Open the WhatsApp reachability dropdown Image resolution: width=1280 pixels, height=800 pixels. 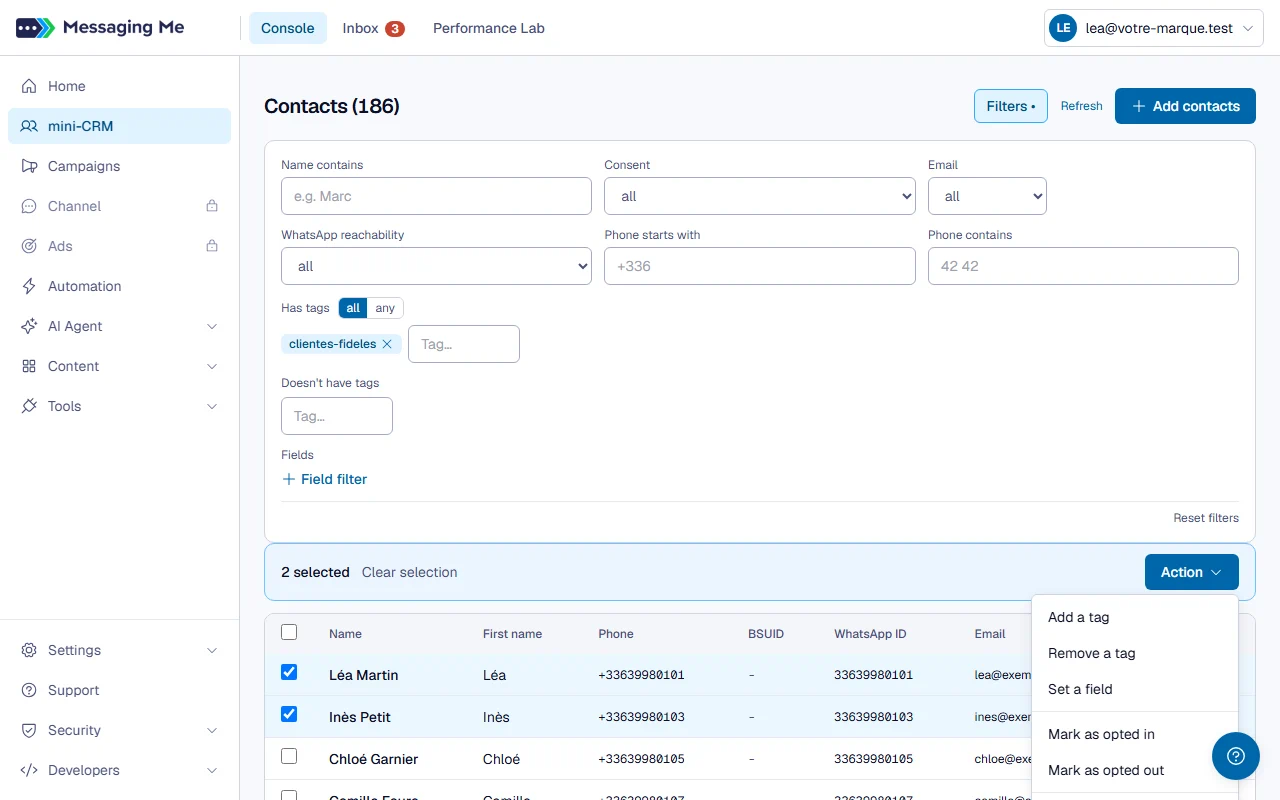436,266
